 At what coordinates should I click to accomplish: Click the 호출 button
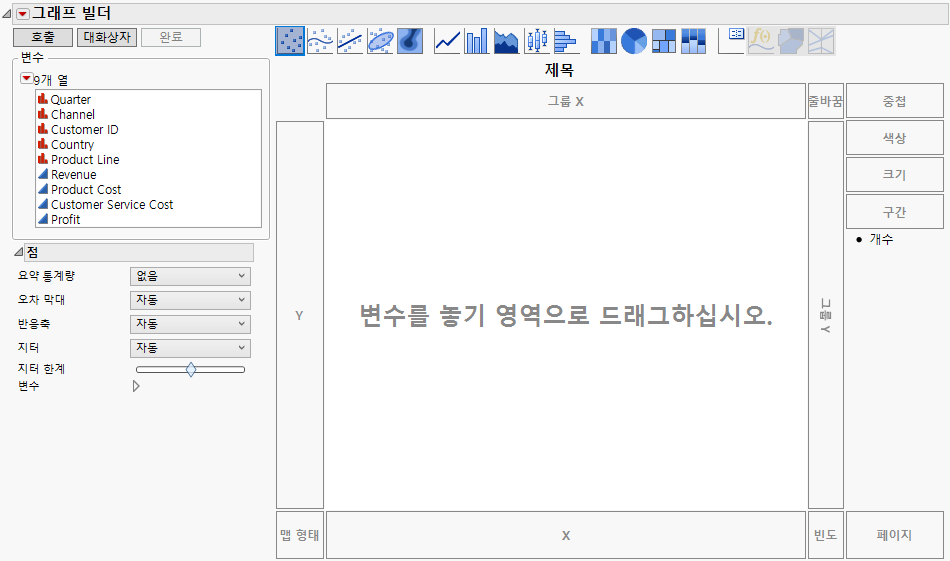pyautogui.click(x=43, y=37)
